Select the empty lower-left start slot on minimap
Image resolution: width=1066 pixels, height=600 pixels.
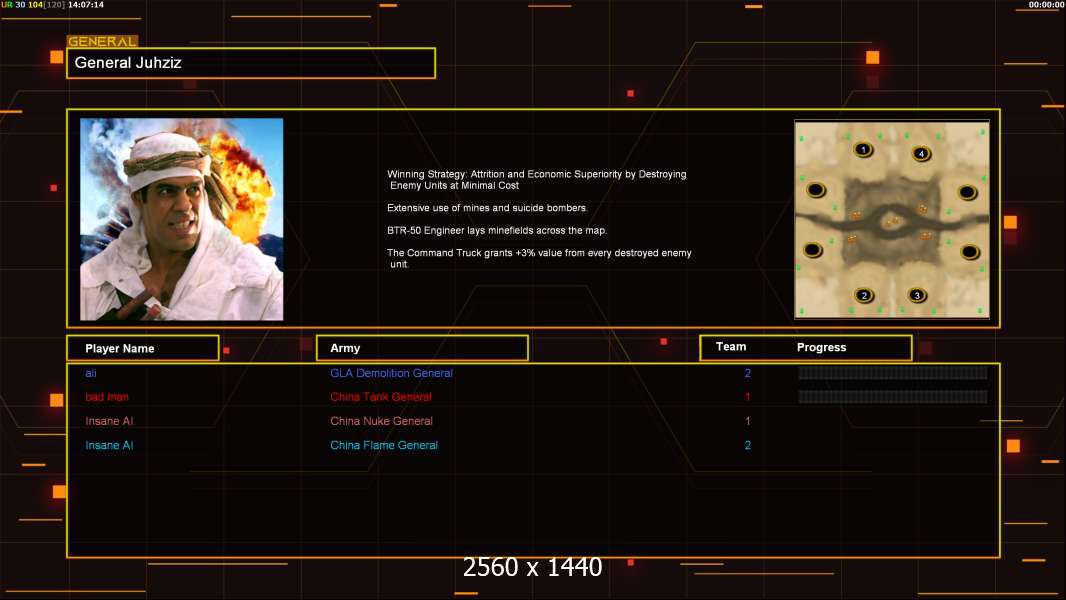tap(812, 251)
